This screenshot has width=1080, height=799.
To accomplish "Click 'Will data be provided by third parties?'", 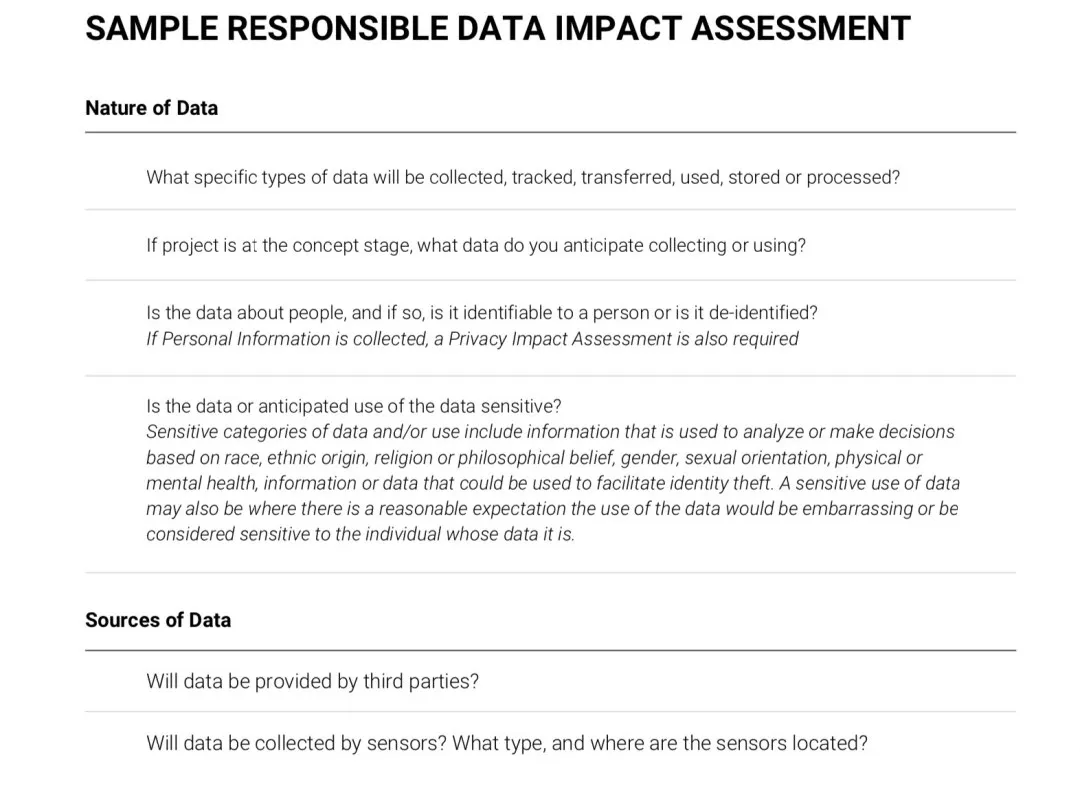I will (312, 681).
